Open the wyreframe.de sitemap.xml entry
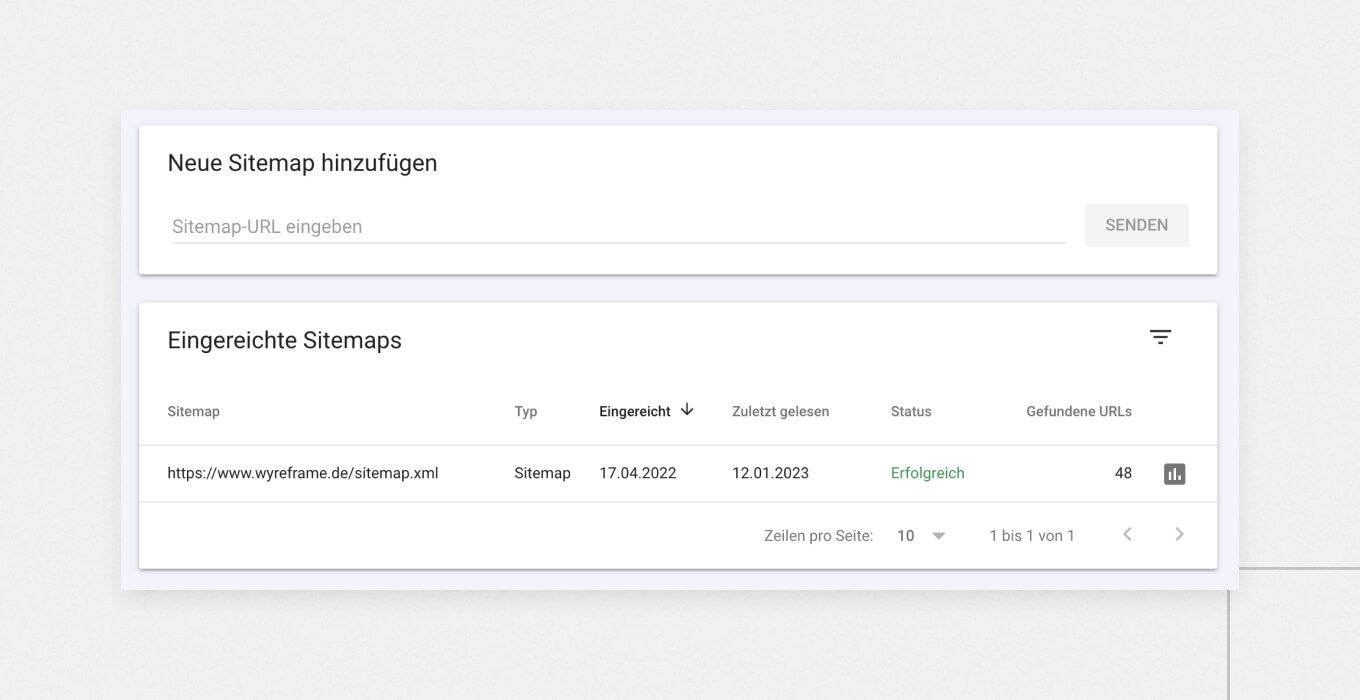The height and width of the screenshot is (700, 1360). [x=302, y=474]
